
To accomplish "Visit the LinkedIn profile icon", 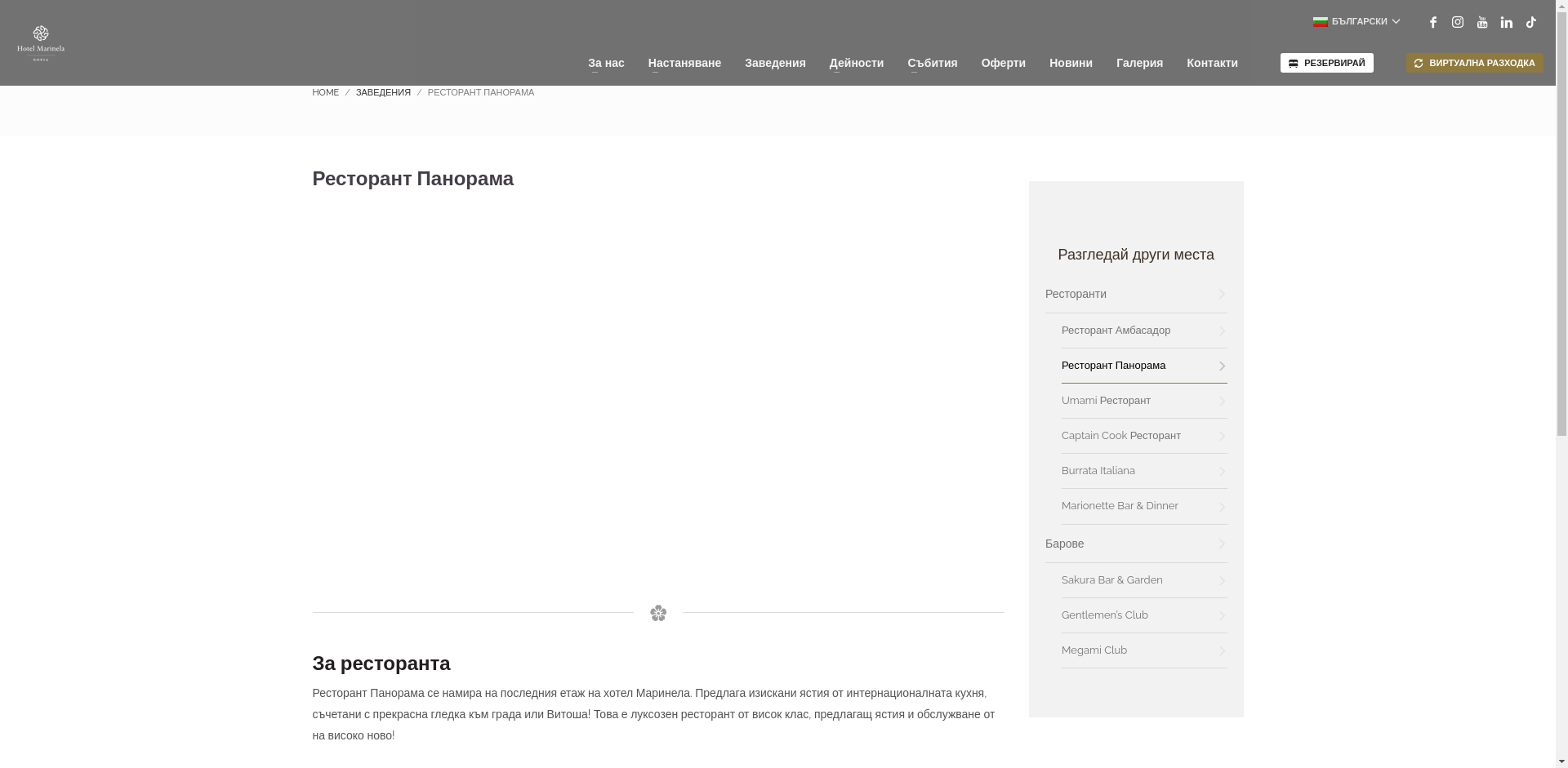I will pyautogui.click(x=1506, y=23).
